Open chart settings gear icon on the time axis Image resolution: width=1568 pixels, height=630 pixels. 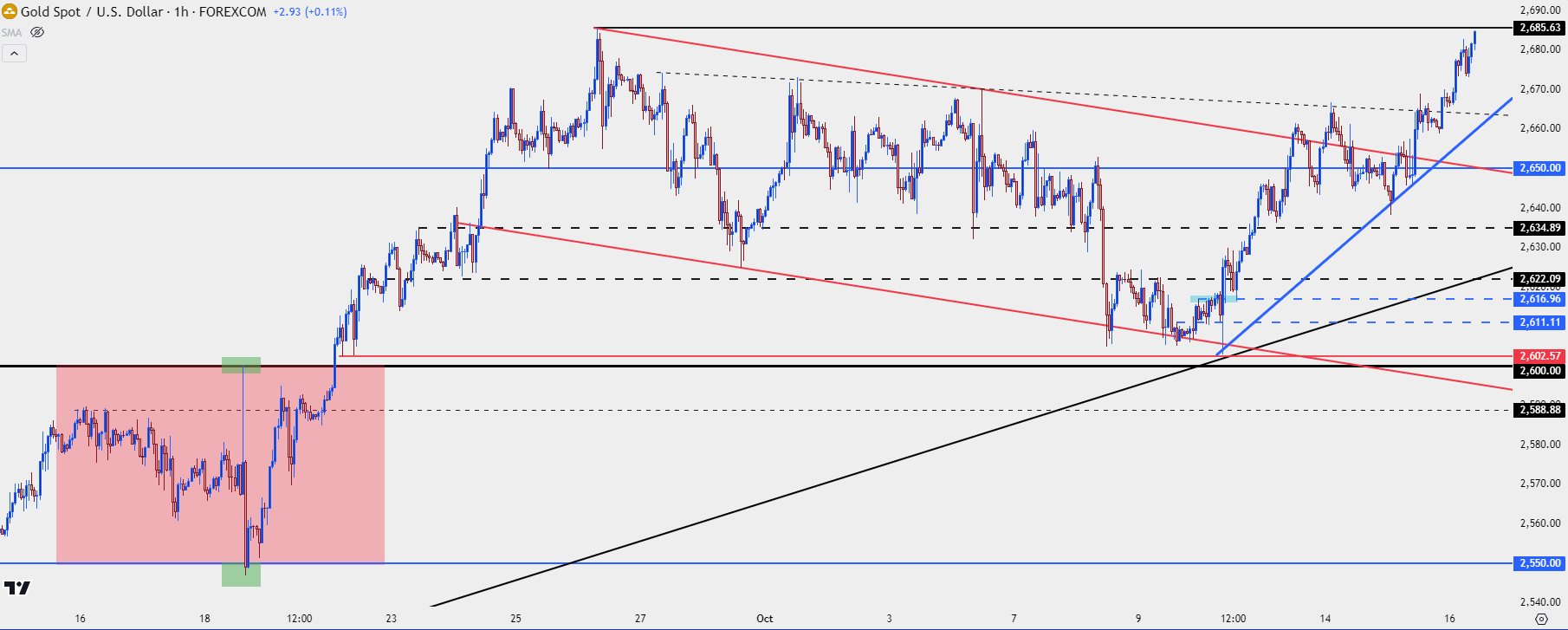(x=1540, y=619)
